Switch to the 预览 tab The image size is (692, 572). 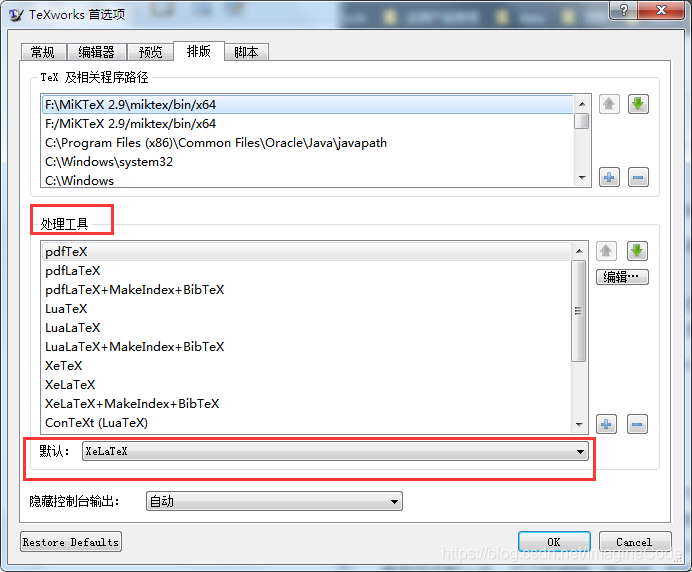150,52
